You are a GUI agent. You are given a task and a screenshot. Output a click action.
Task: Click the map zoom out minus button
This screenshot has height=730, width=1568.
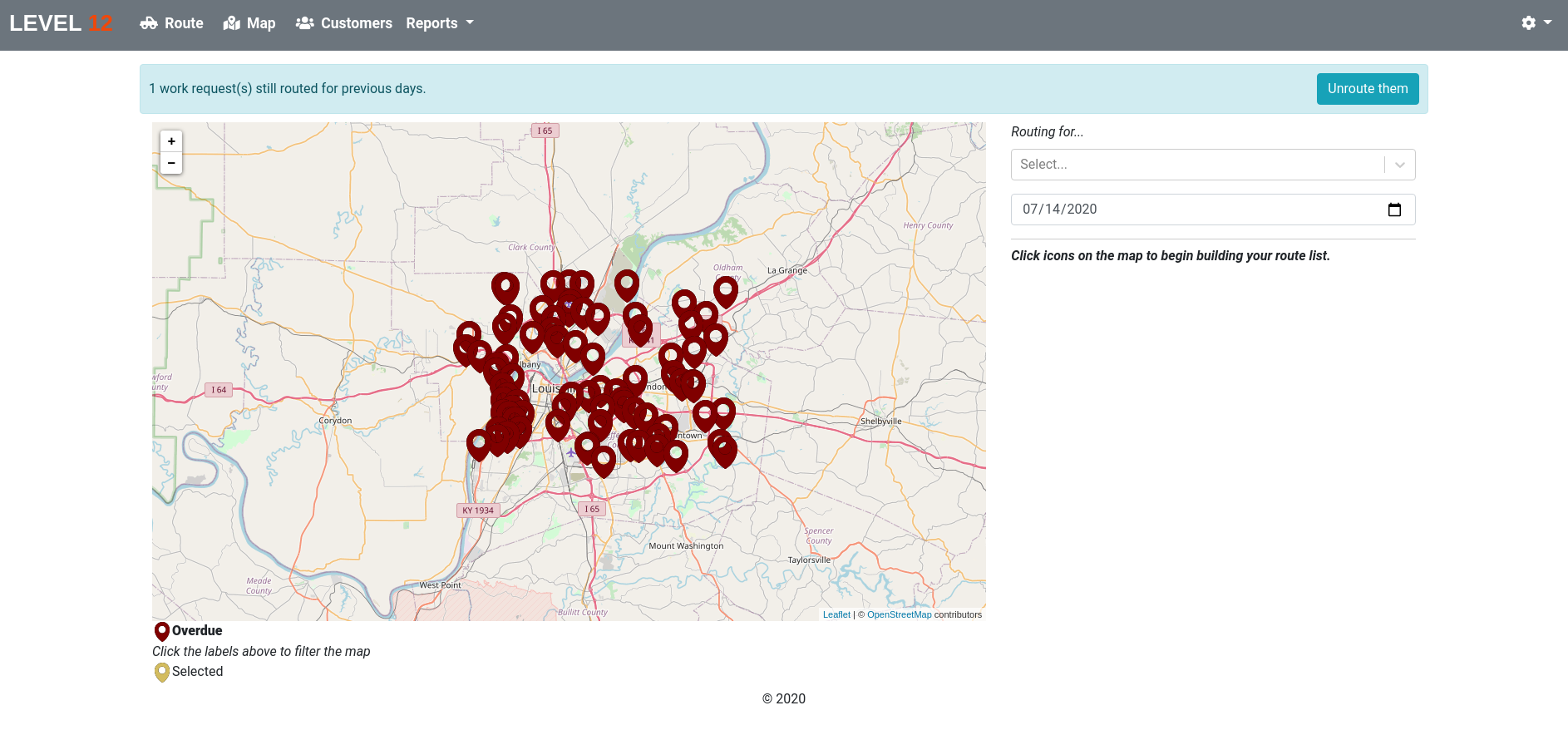171,163
